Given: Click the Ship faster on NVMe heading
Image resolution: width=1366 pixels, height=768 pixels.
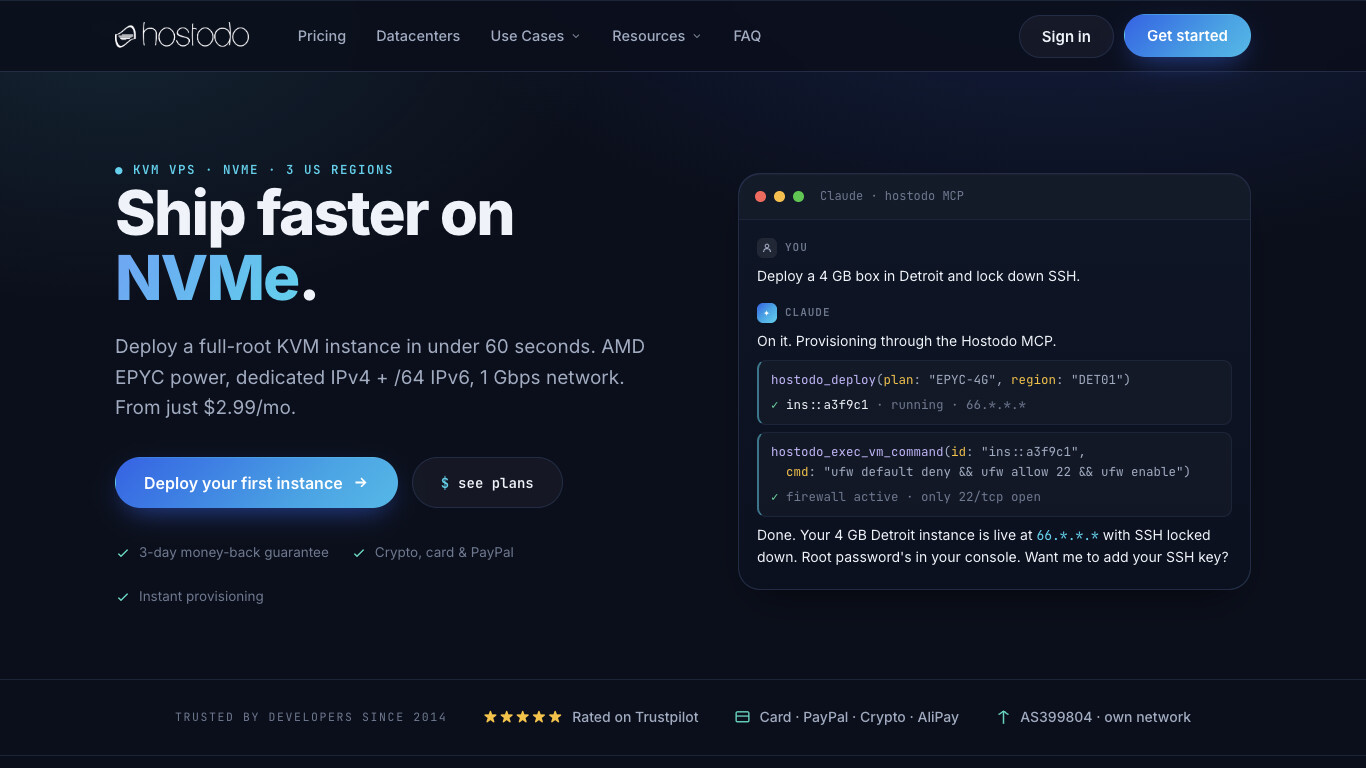Looking at the screenshot, I should [314, 245].
